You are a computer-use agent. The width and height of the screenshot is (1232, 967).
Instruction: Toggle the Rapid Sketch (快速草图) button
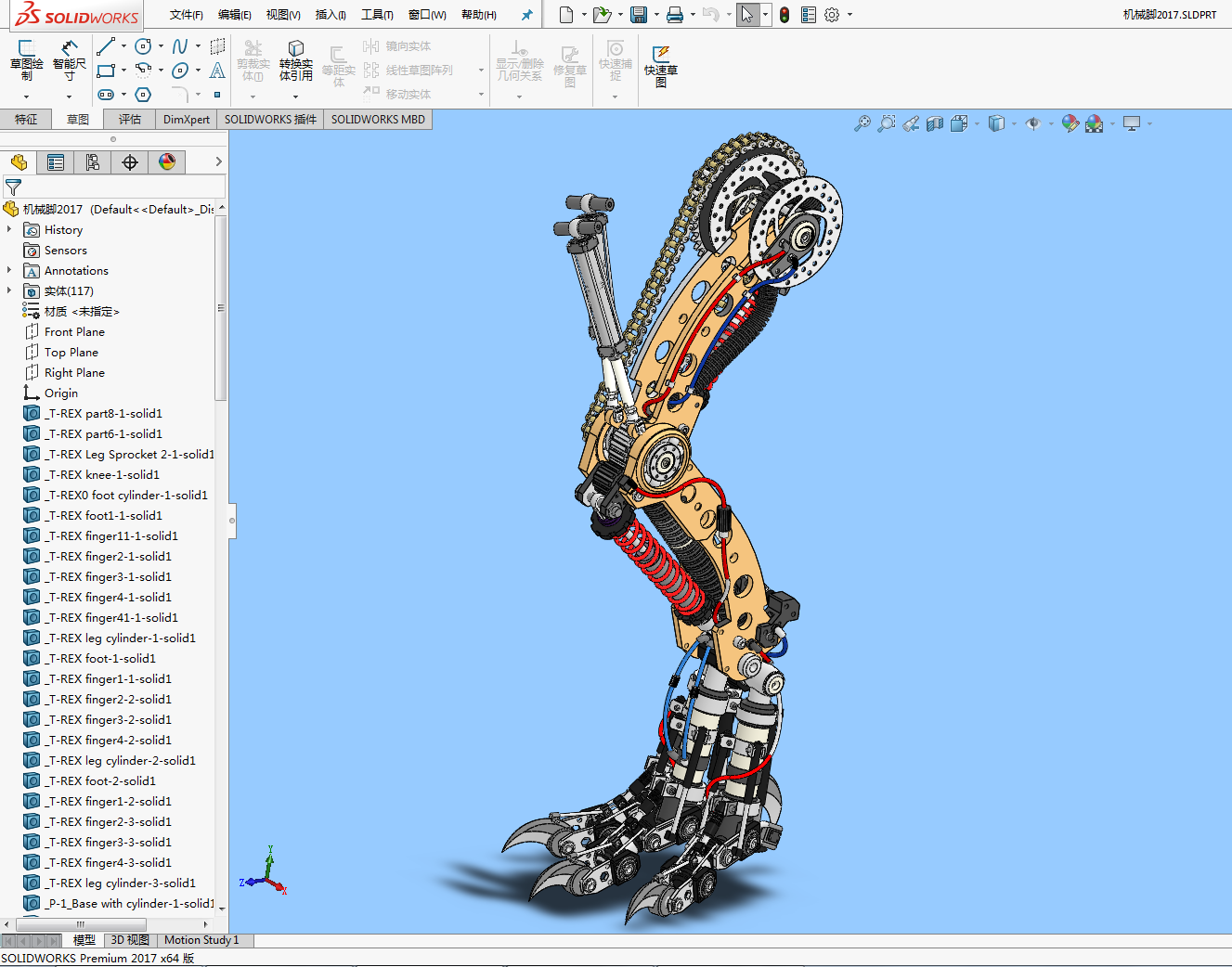(x=661, y=65)
